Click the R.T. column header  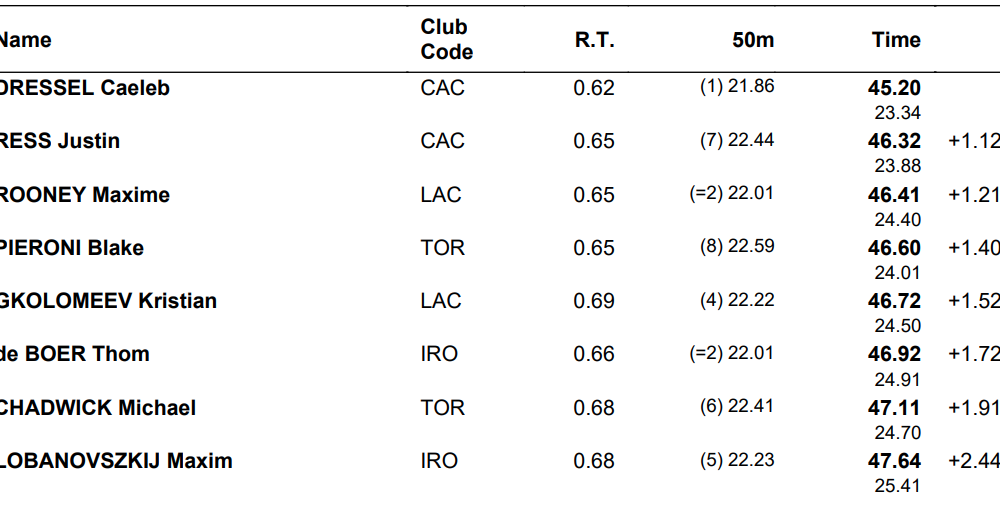594,40
